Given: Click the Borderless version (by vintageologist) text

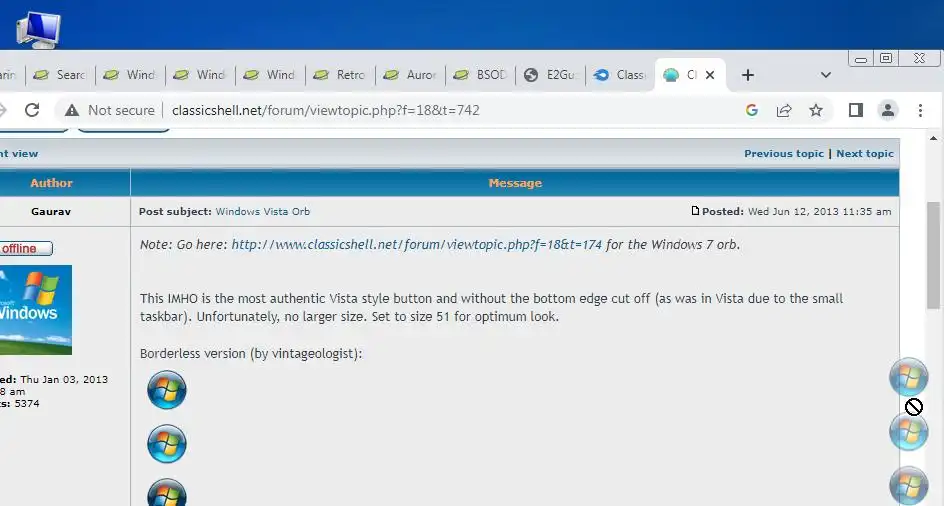Looking at the screenshot, I should click(x=251, y=354).
